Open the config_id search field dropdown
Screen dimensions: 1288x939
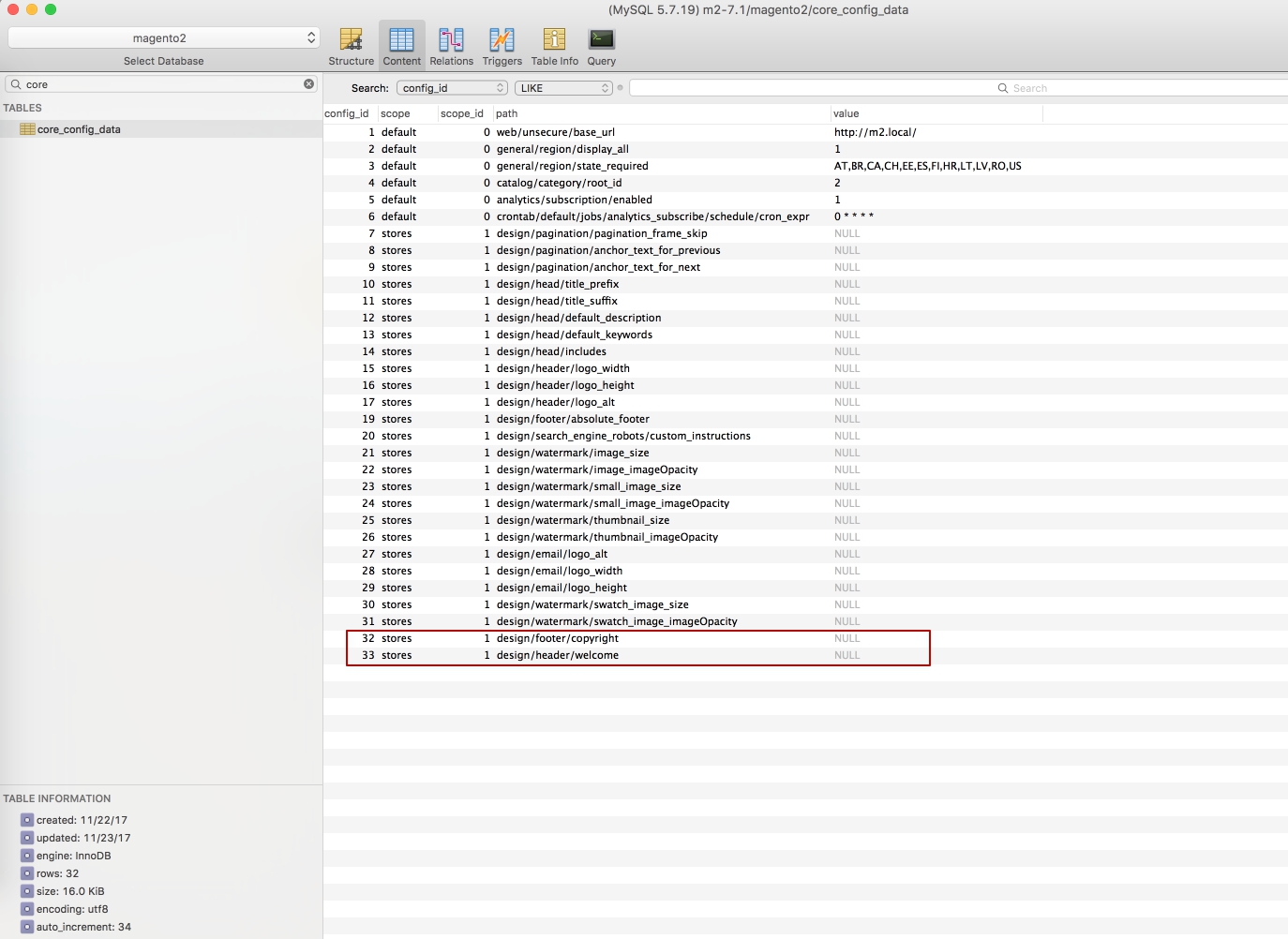coord(452,88)
